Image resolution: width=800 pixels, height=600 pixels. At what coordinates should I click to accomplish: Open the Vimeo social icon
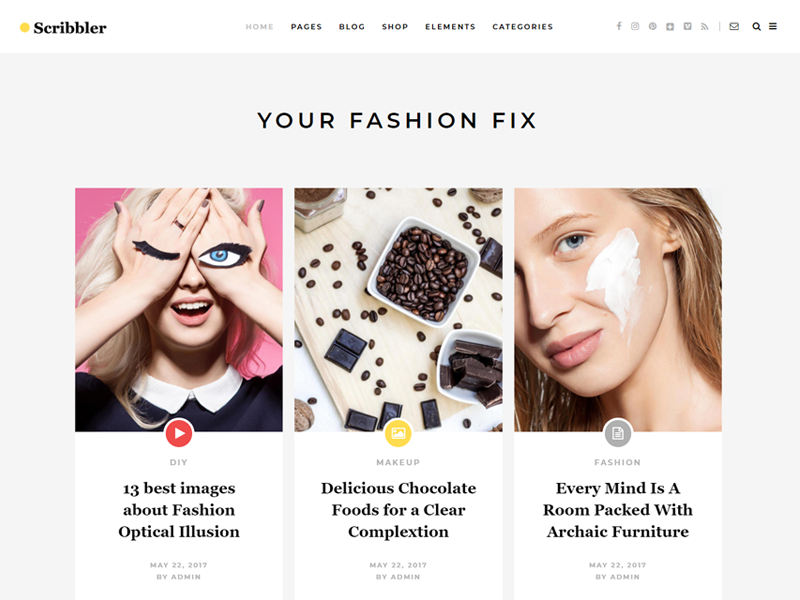point(688,26)
